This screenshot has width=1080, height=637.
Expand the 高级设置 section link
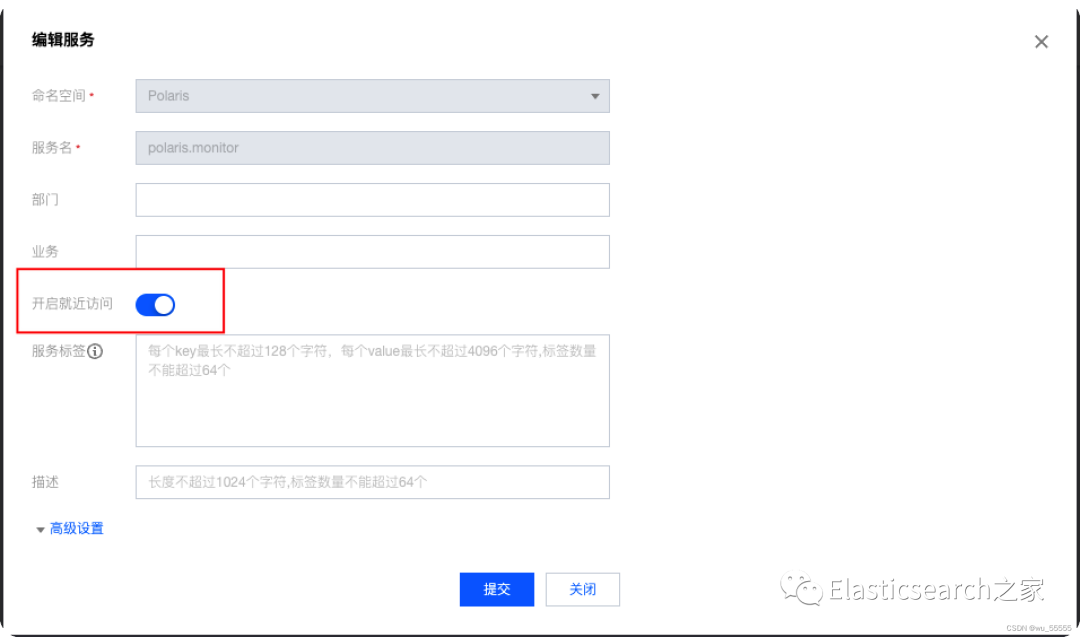[x=76, y=528]
